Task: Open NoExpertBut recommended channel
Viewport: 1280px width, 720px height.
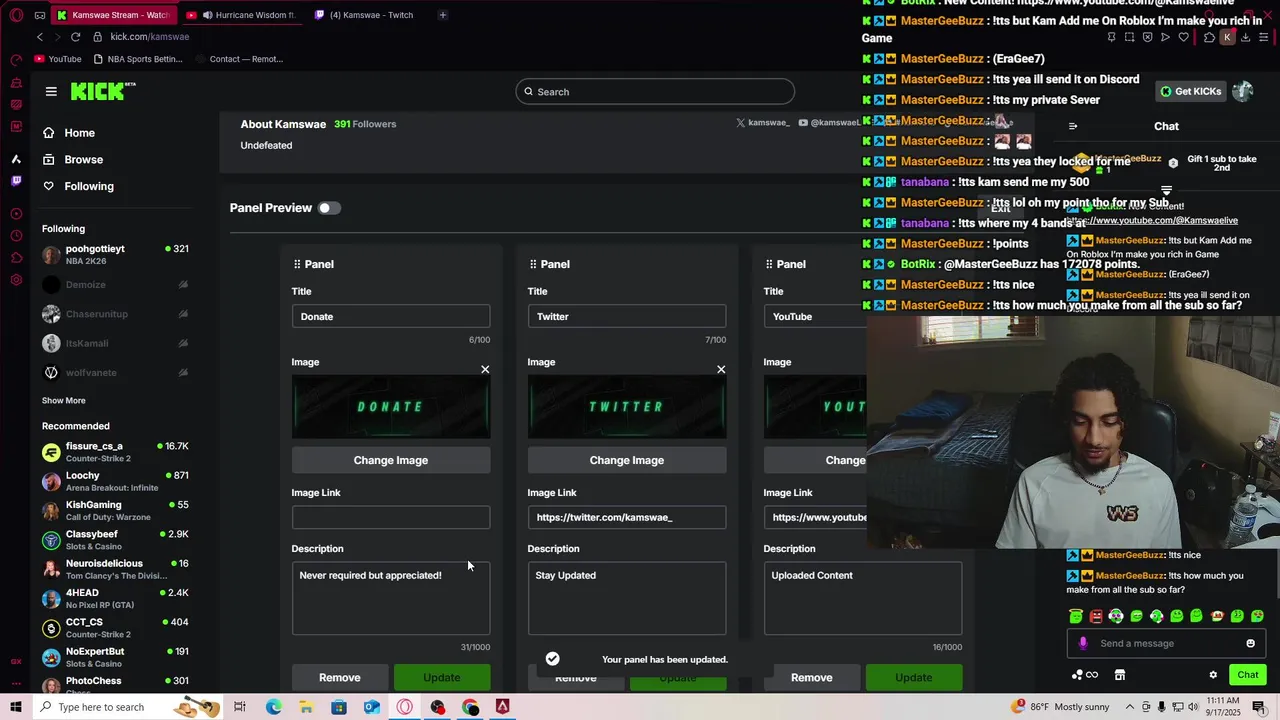Action: [115, 657]
